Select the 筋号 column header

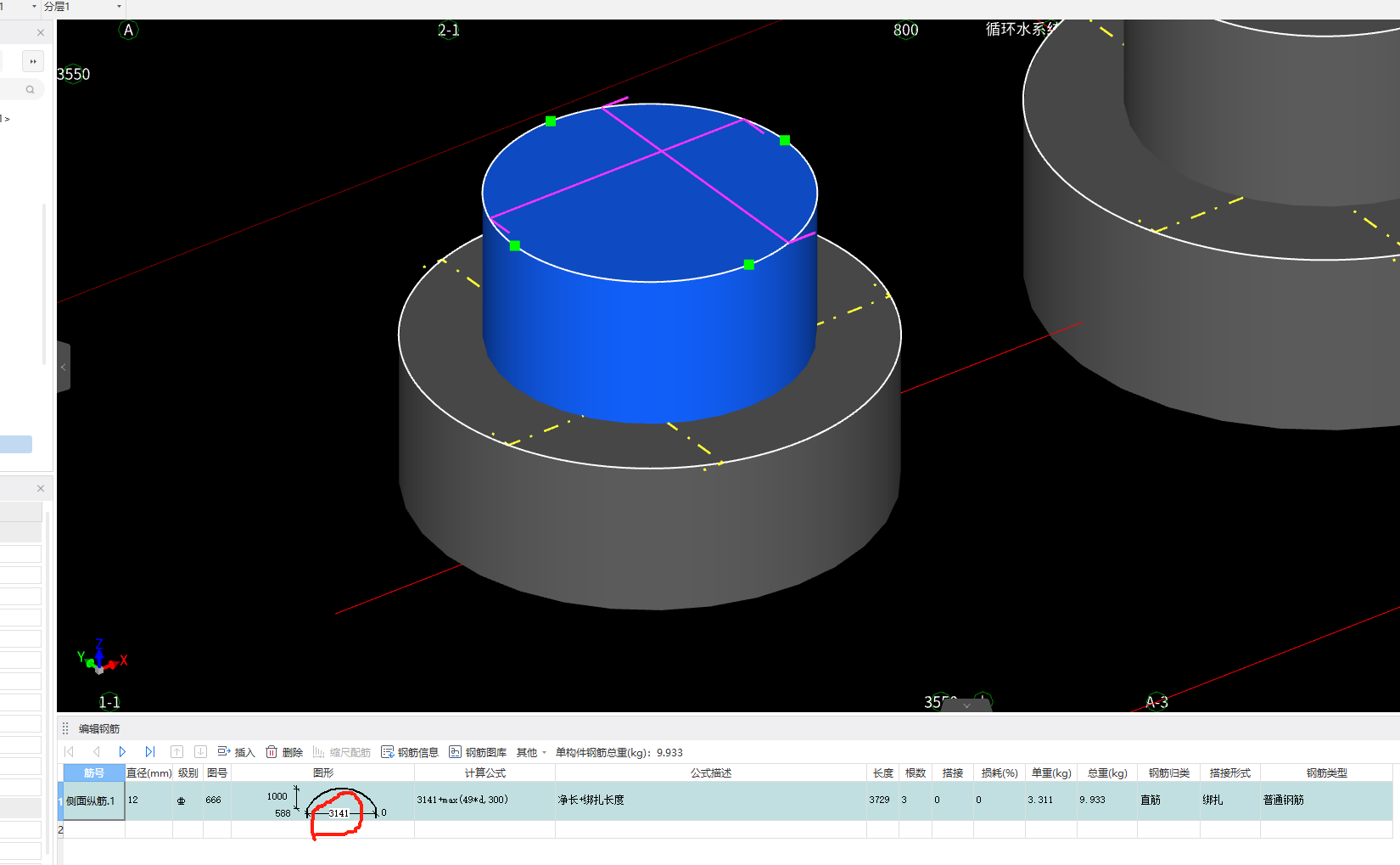[93, 772]
